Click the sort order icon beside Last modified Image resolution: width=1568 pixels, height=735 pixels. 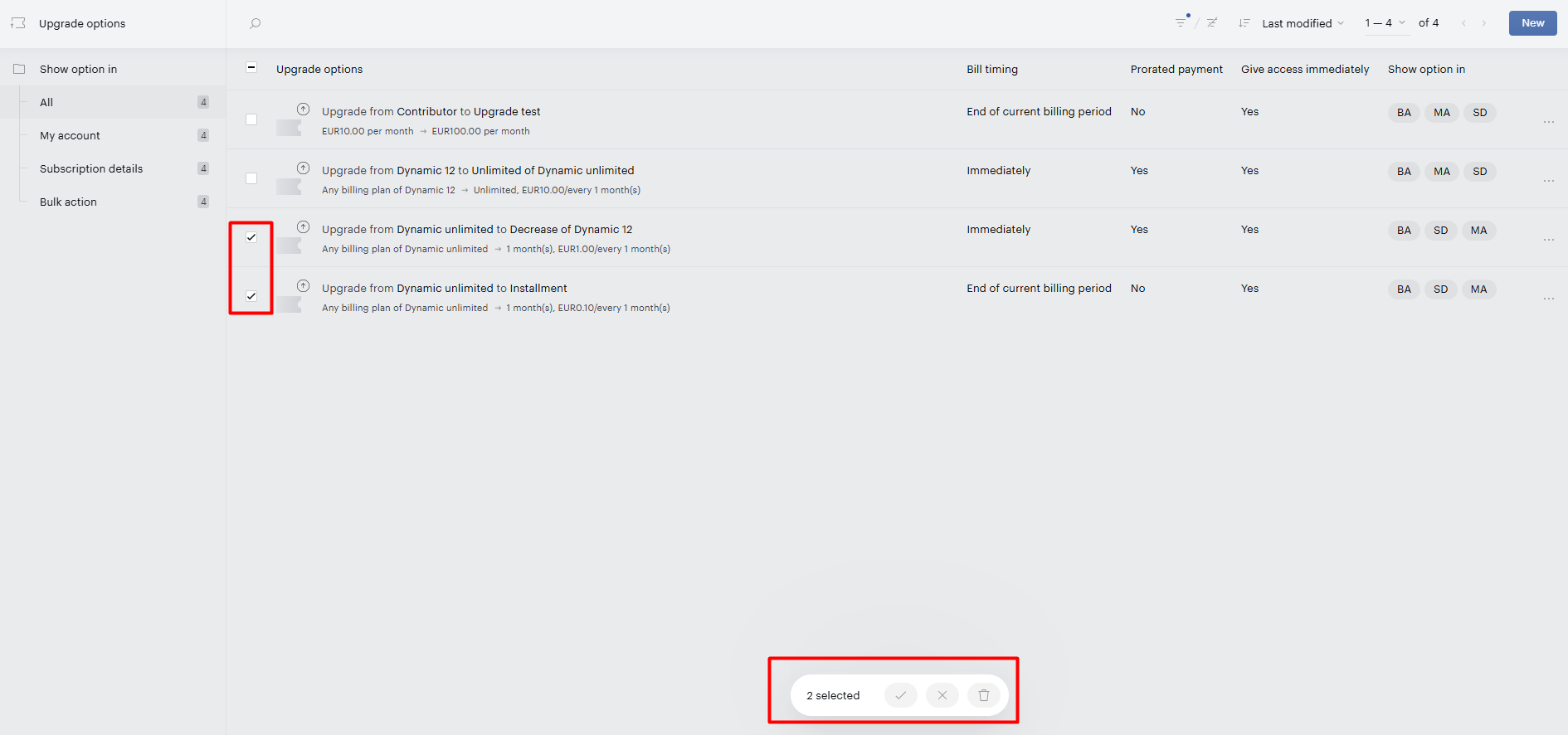[1244, 23]
